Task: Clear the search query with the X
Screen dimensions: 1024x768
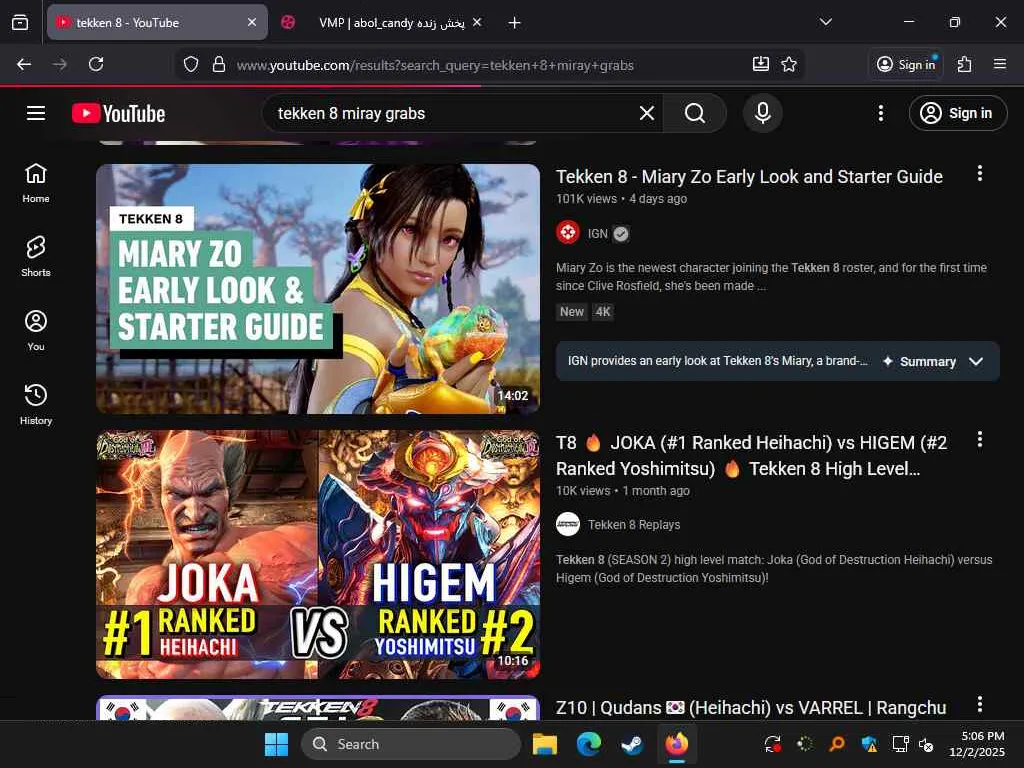Action: [647, 113]
